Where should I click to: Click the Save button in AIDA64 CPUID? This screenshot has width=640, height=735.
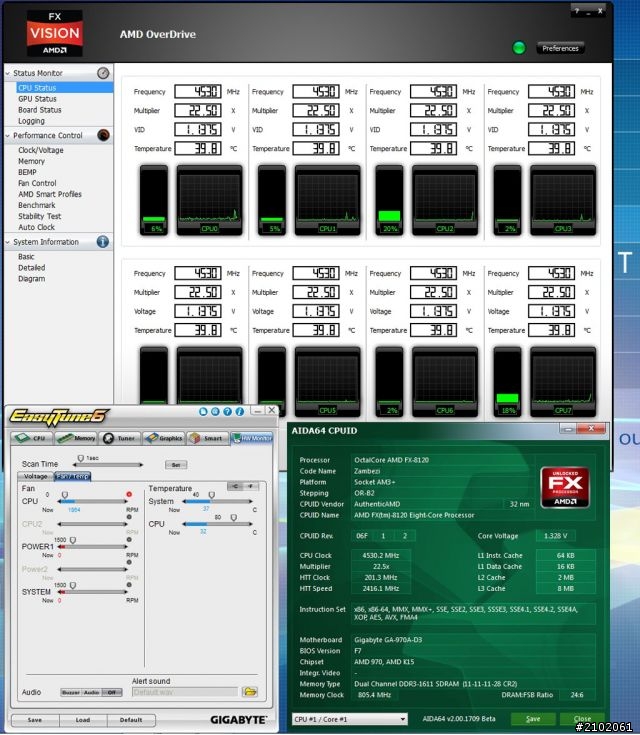point(533,719)
